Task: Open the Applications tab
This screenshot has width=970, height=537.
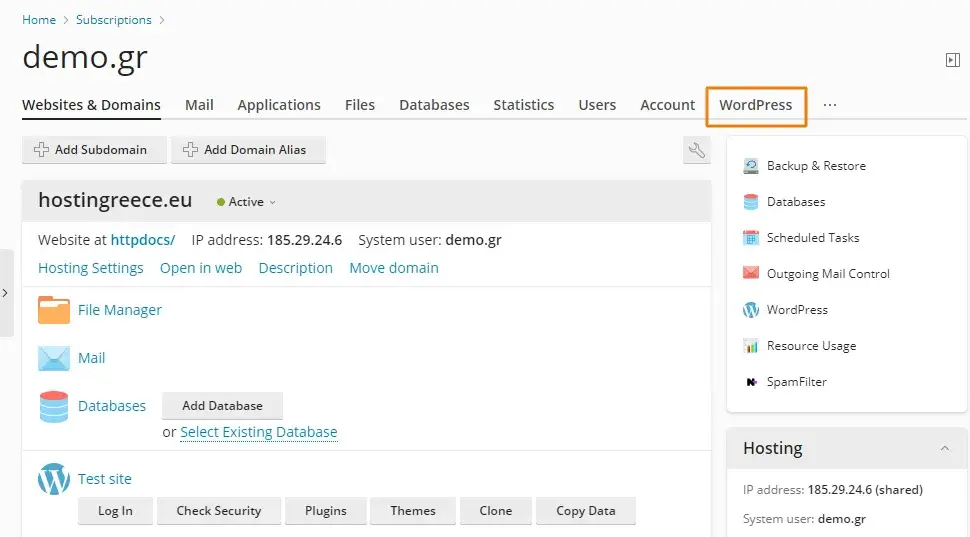Action: (x=279, y=105)
